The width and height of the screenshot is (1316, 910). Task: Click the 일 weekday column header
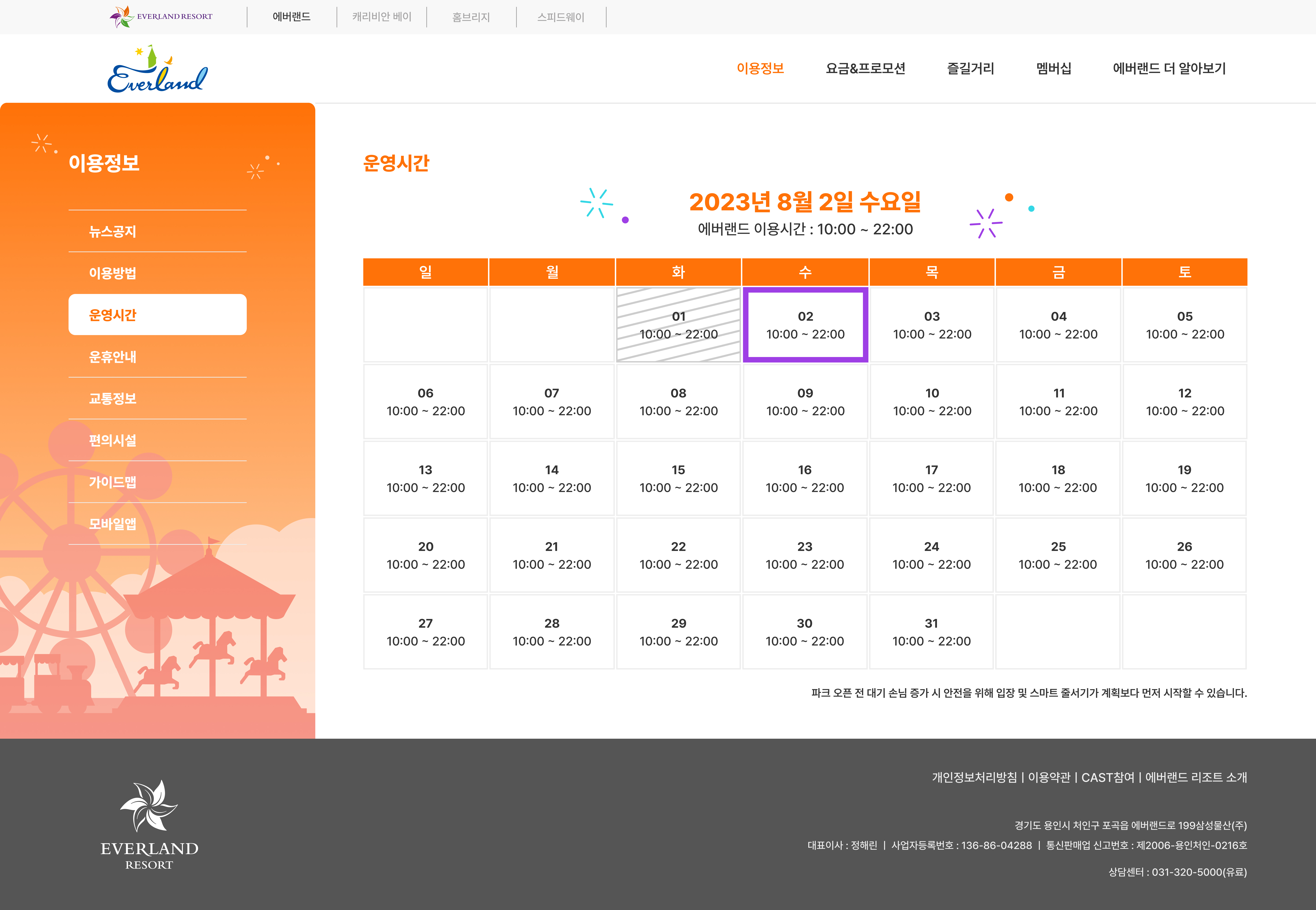pos(425,272)
